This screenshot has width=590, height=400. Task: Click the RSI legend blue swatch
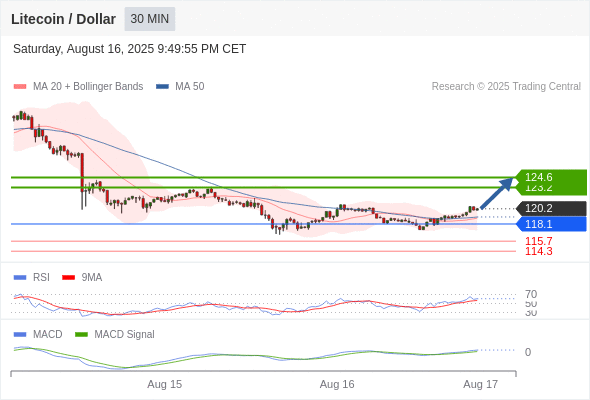coord(20,278)
